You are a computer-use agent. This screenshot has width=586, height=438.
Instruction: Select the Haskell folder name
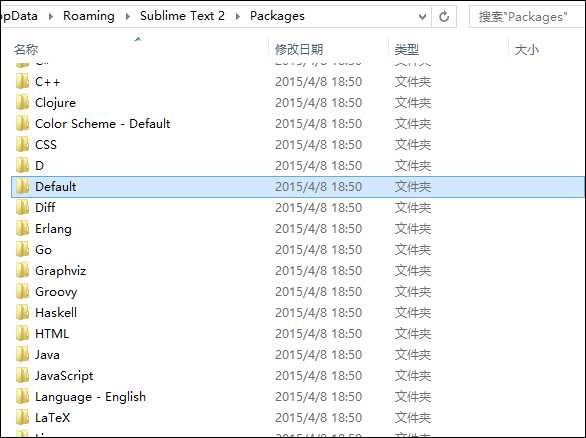(56, 312)
